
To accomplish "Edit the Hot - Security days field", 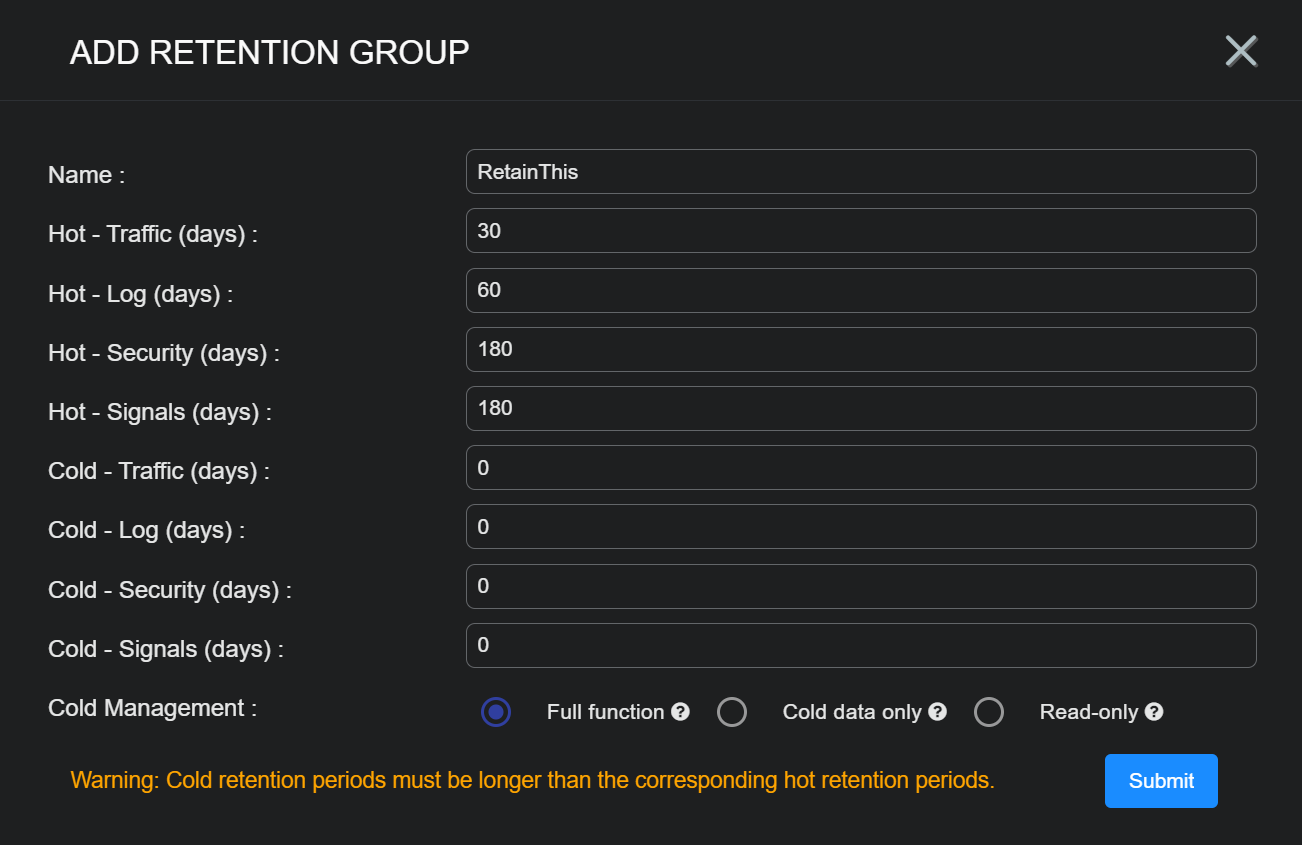I will tap(860, 349).
